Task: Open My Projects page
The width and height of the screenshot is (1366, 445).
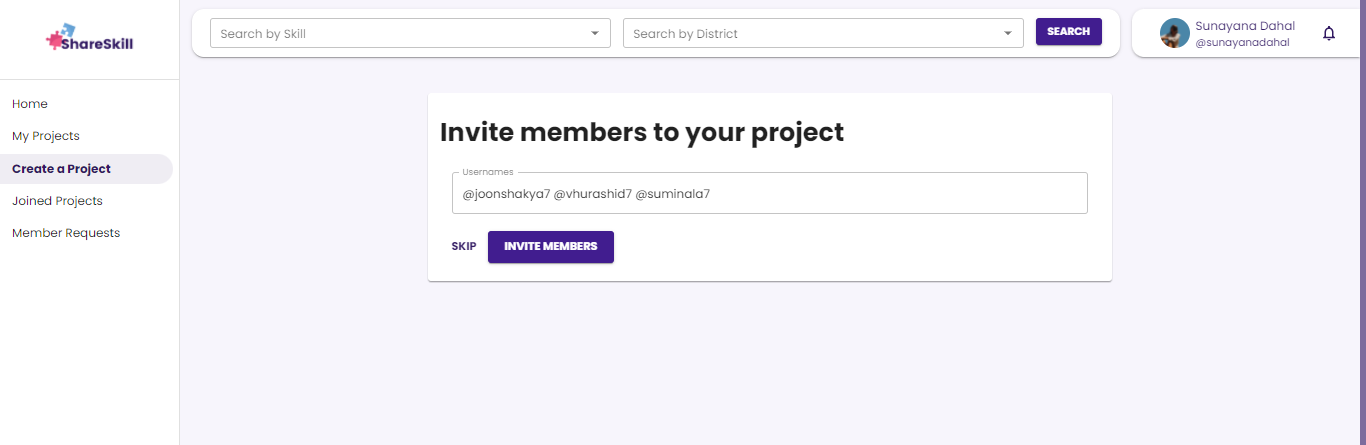Action: 46,136
